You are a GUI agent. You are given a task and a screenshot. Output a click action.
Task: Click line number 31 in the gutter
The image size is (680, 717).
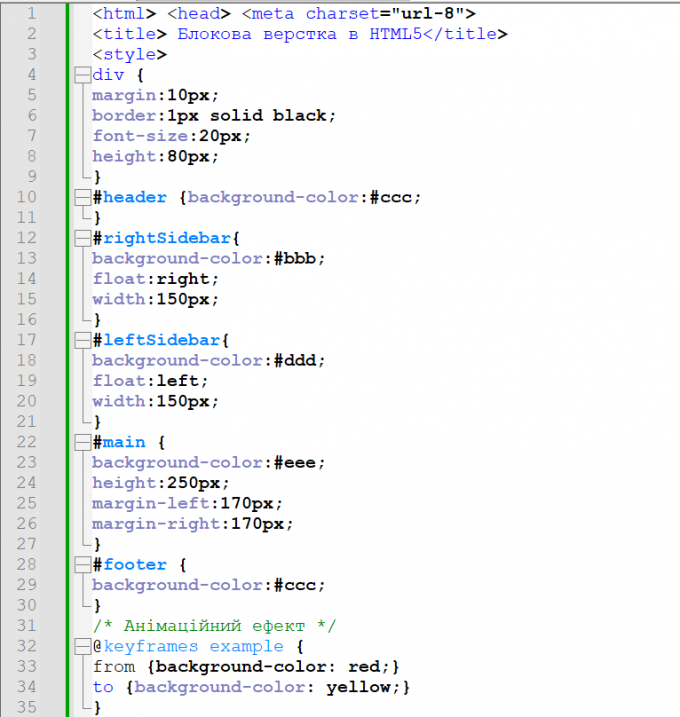tap(27, 626)
